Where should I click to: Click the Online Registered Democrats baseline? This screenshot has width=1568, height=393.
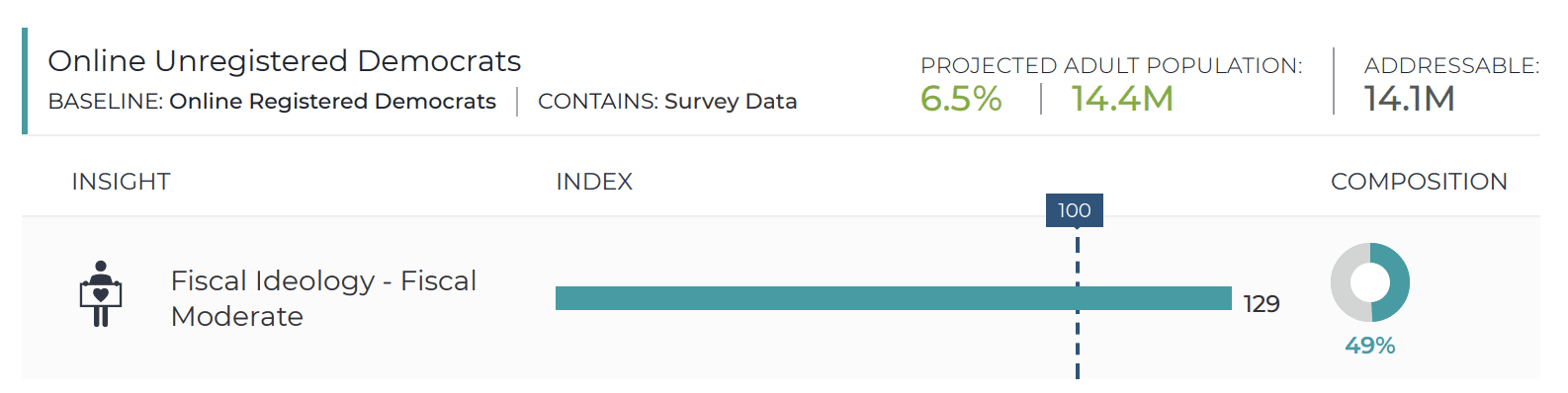pos(332,102)
